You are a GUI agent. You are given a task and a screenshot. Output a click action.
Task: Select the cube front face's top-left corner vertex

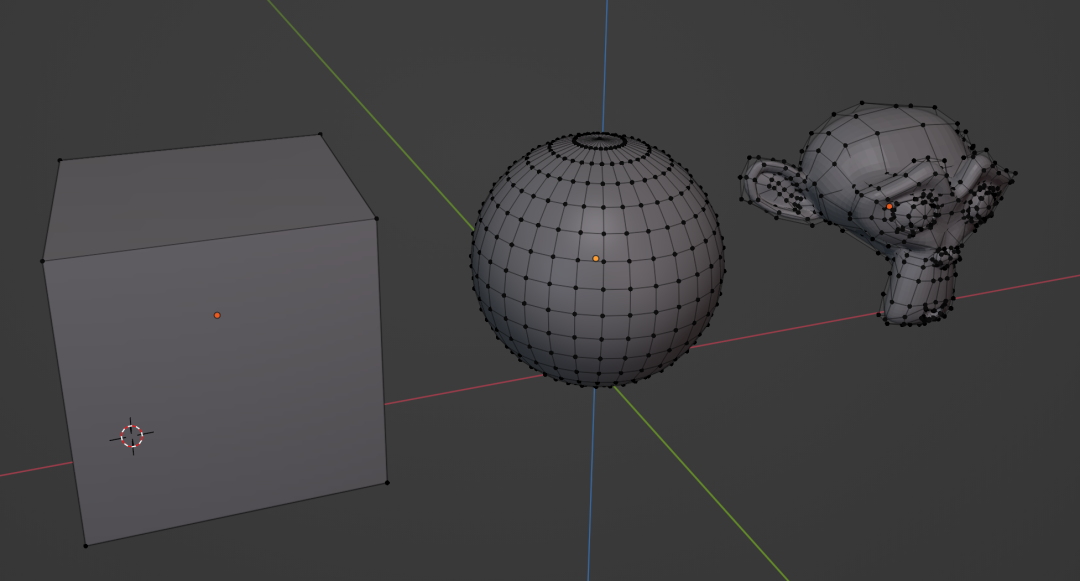[43, 261]
